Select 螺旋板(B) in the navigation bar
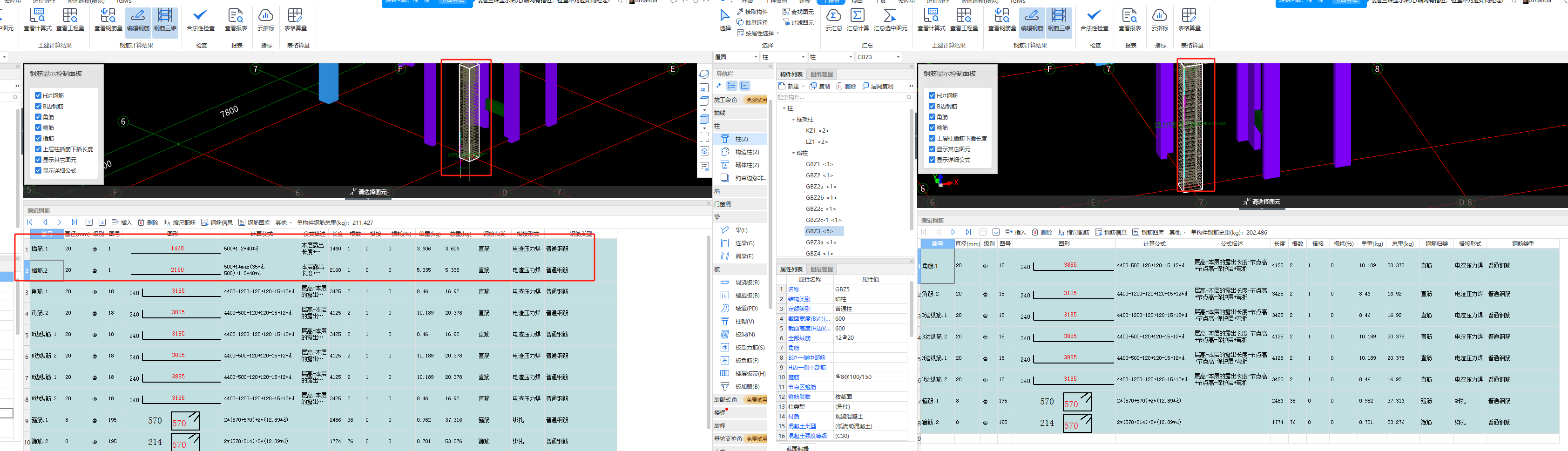The image size is (1568, 451). tap(740, 295)
